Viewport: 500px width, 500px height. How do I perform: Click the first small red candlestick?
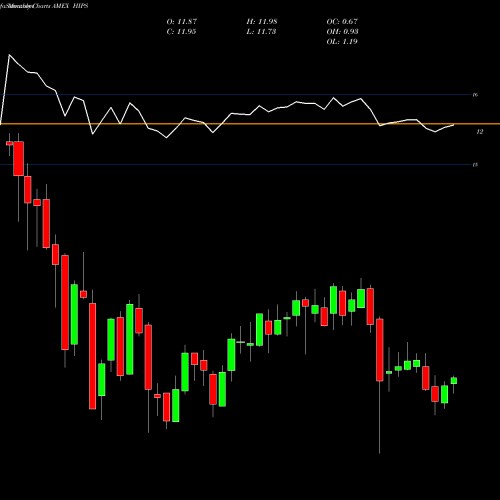tap(9, 143)
